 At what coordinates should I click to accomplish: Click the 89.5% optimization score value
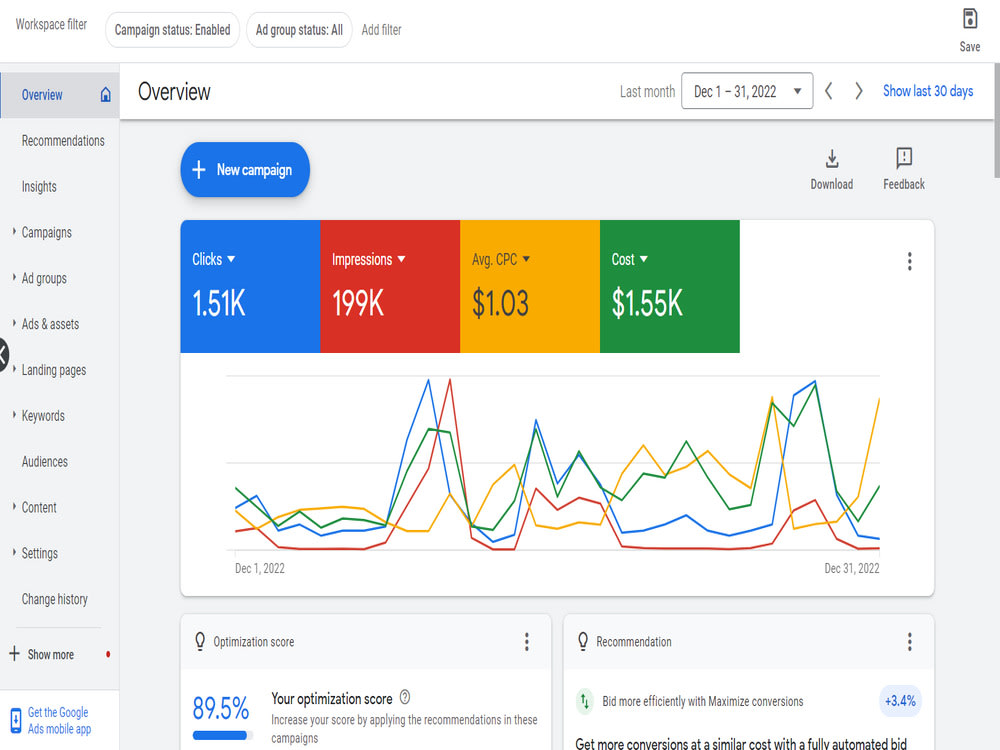click(221, 708)
